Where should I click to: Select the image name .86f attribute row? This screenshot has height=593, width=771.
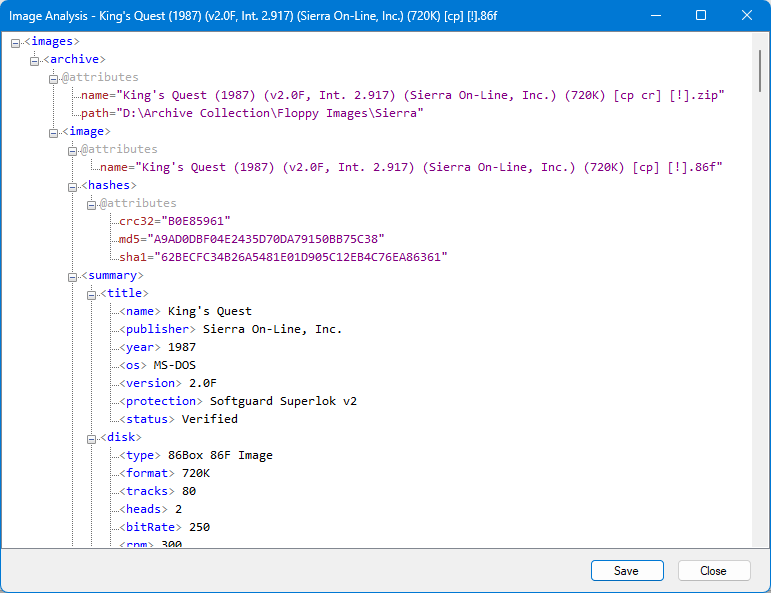(412, 167)
